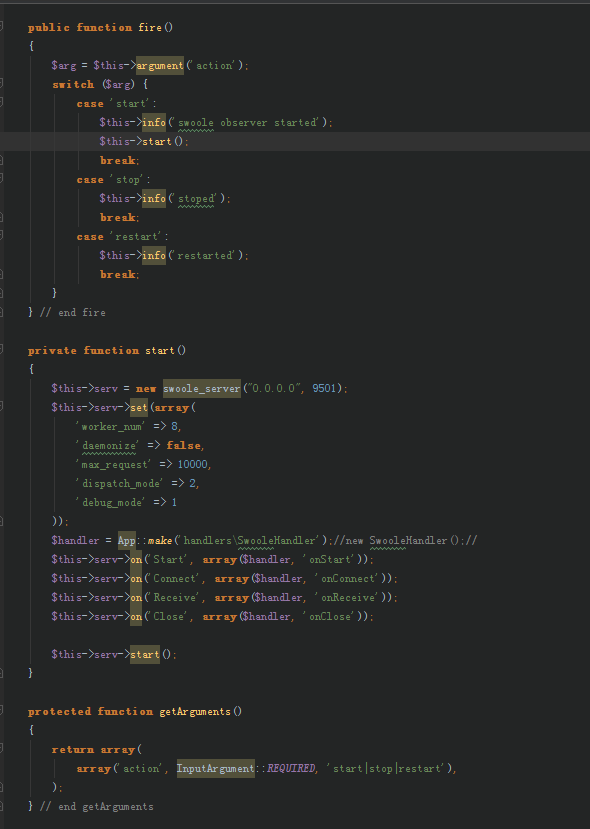Click the highlighted set method call
Viewport: 590px width, 829px height.
pos(139,408)
